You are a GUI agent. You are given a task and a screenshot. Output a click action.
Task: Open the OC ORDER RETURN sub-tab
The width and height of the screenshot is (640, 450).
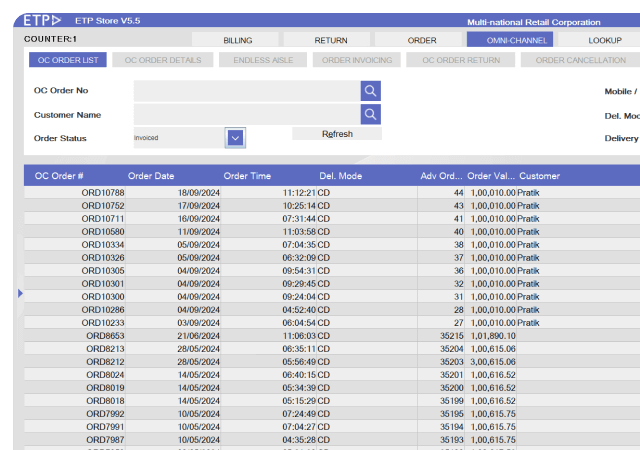(461, 60)
